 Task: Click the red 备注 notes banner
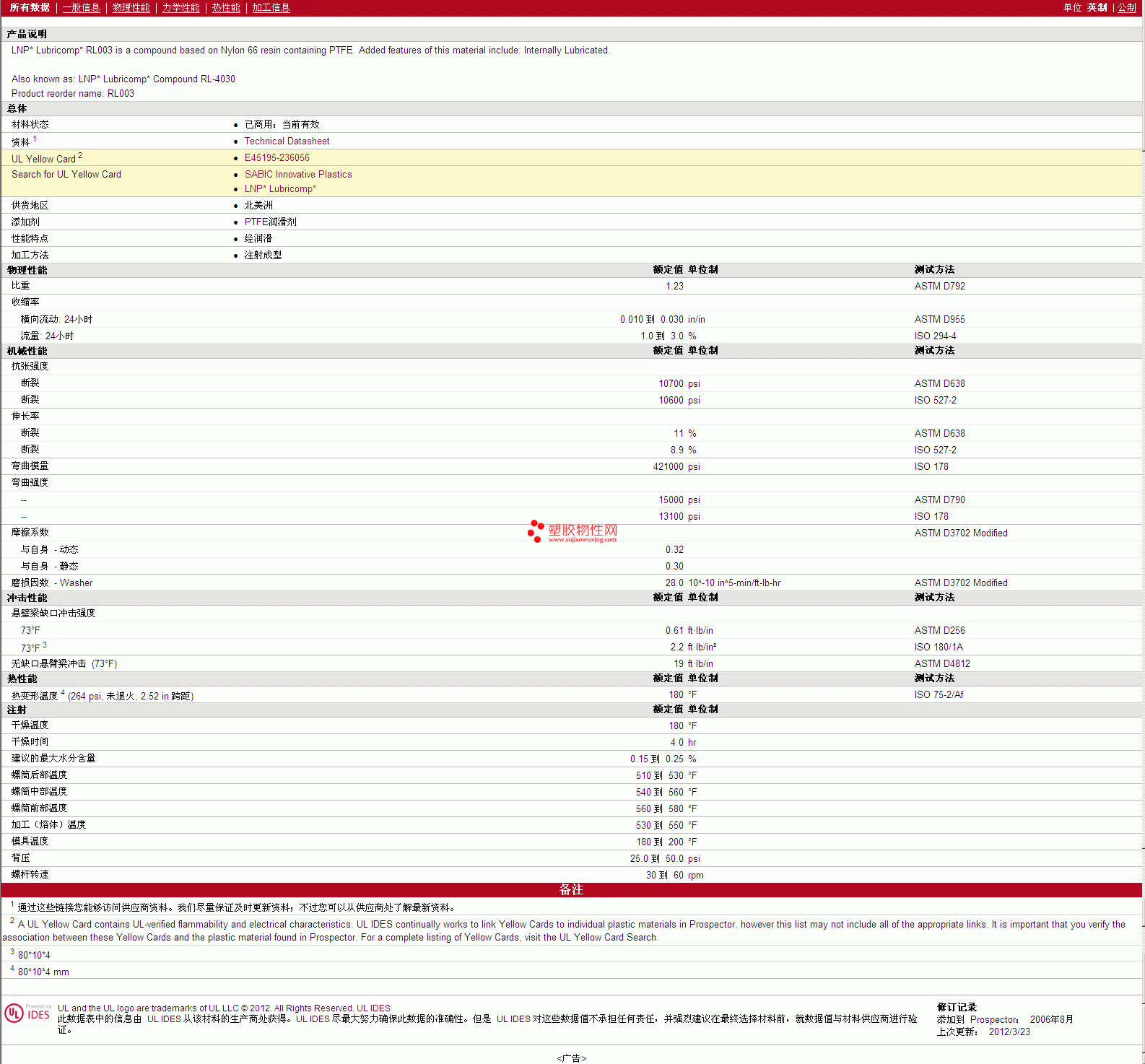571,890
